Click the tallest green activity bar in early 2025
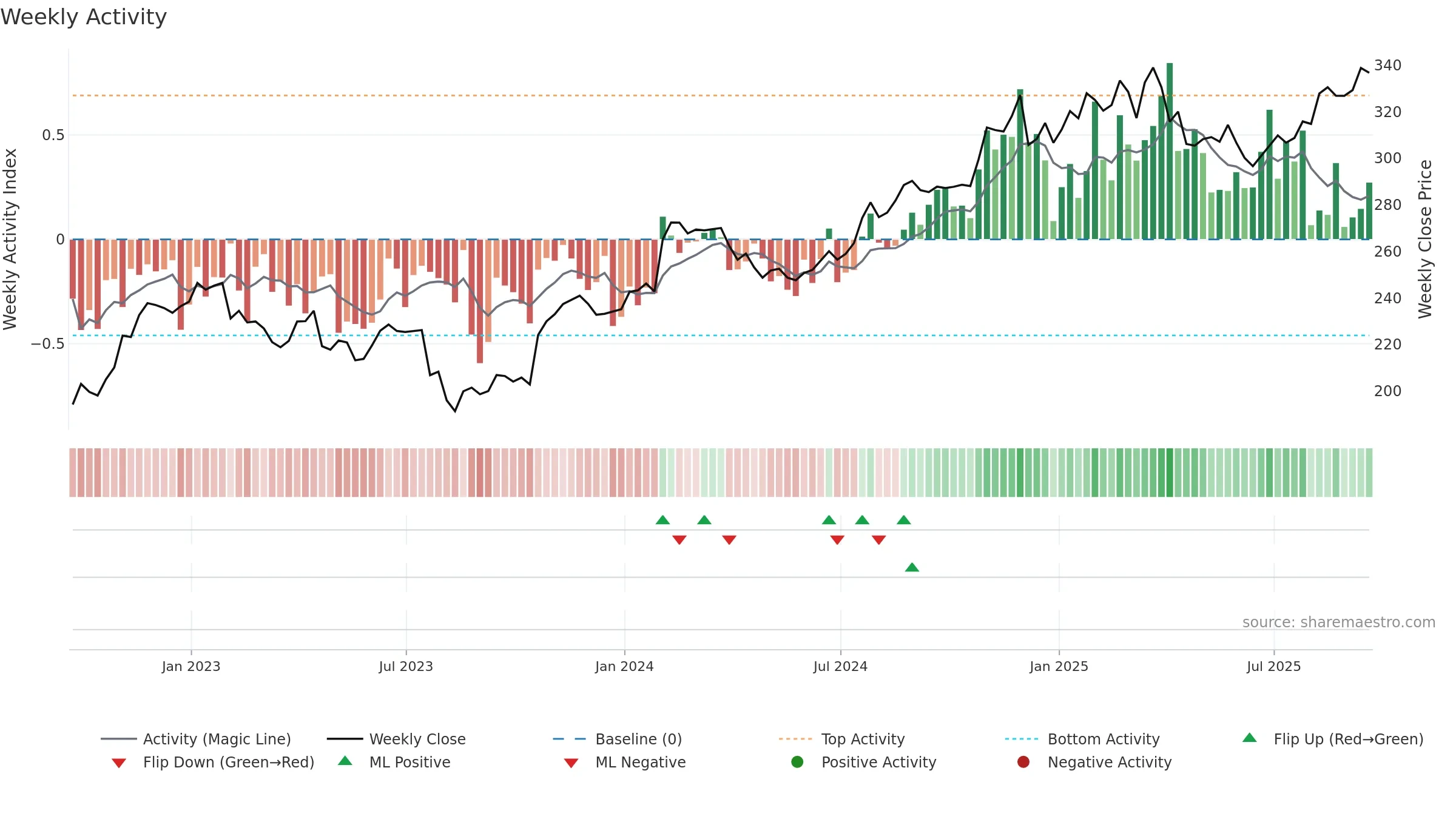 click(1170, 151)
